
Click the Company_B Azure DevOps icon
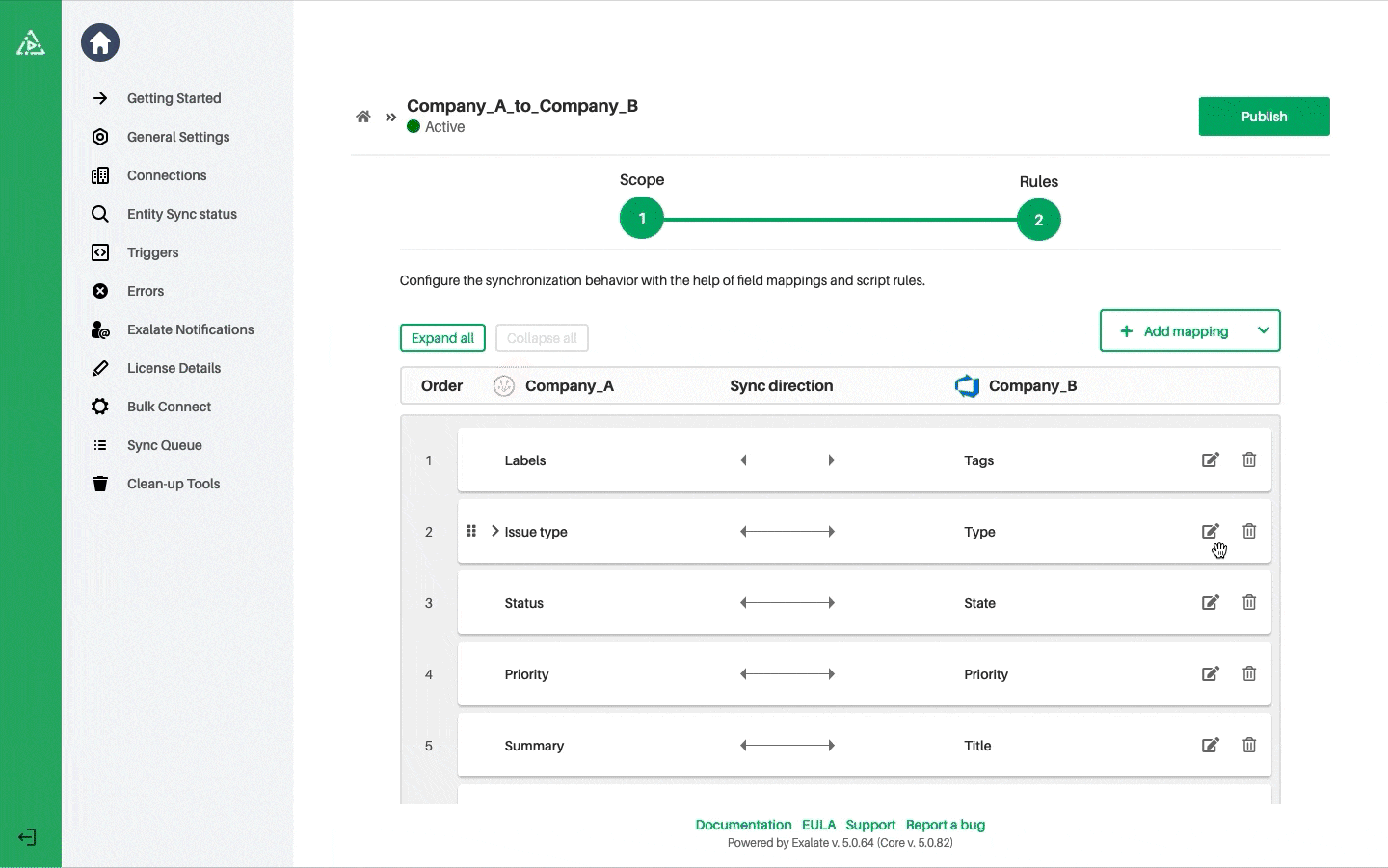pos(967,386)
